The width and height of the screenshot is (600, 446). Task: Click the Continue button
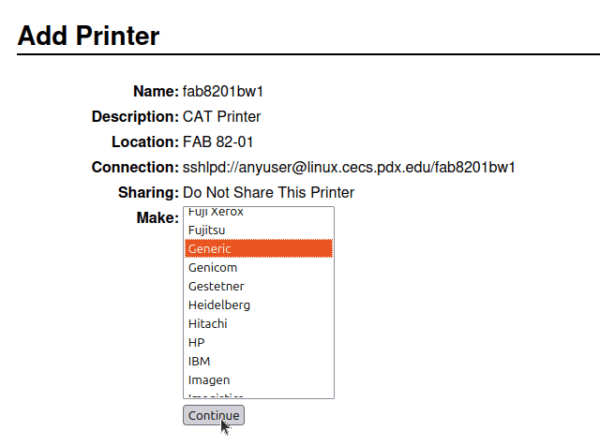(213, 415)
